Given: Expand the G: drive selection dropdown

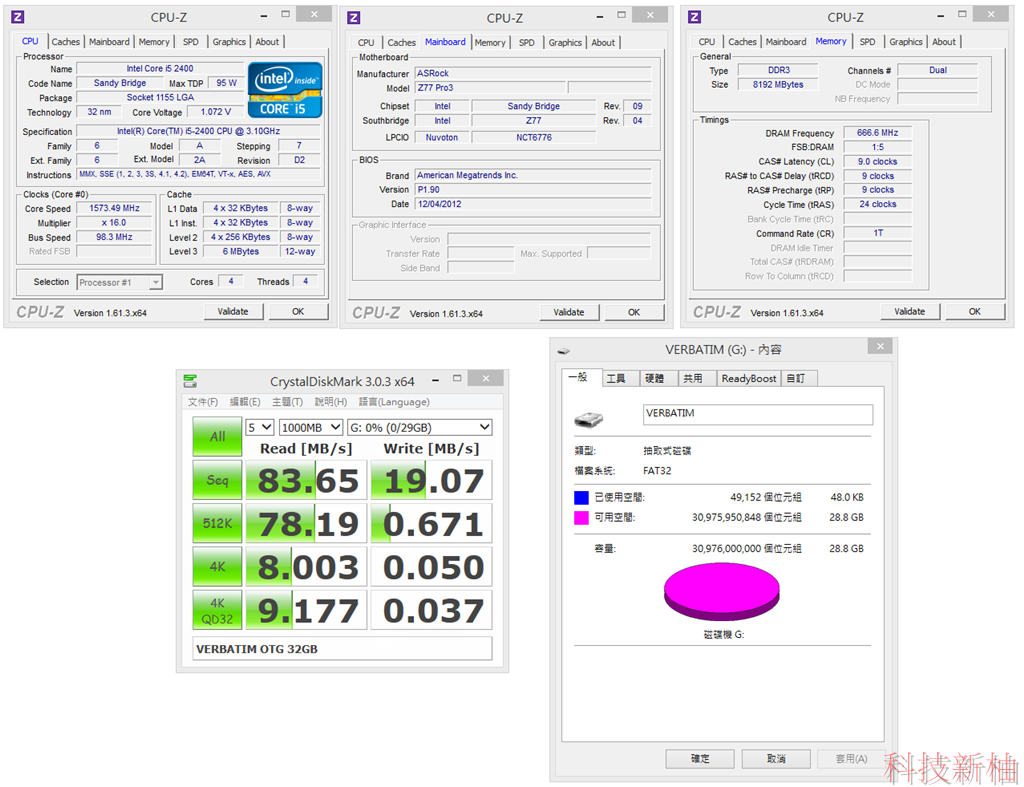Looking at the screenshot, I should [419, 427].
